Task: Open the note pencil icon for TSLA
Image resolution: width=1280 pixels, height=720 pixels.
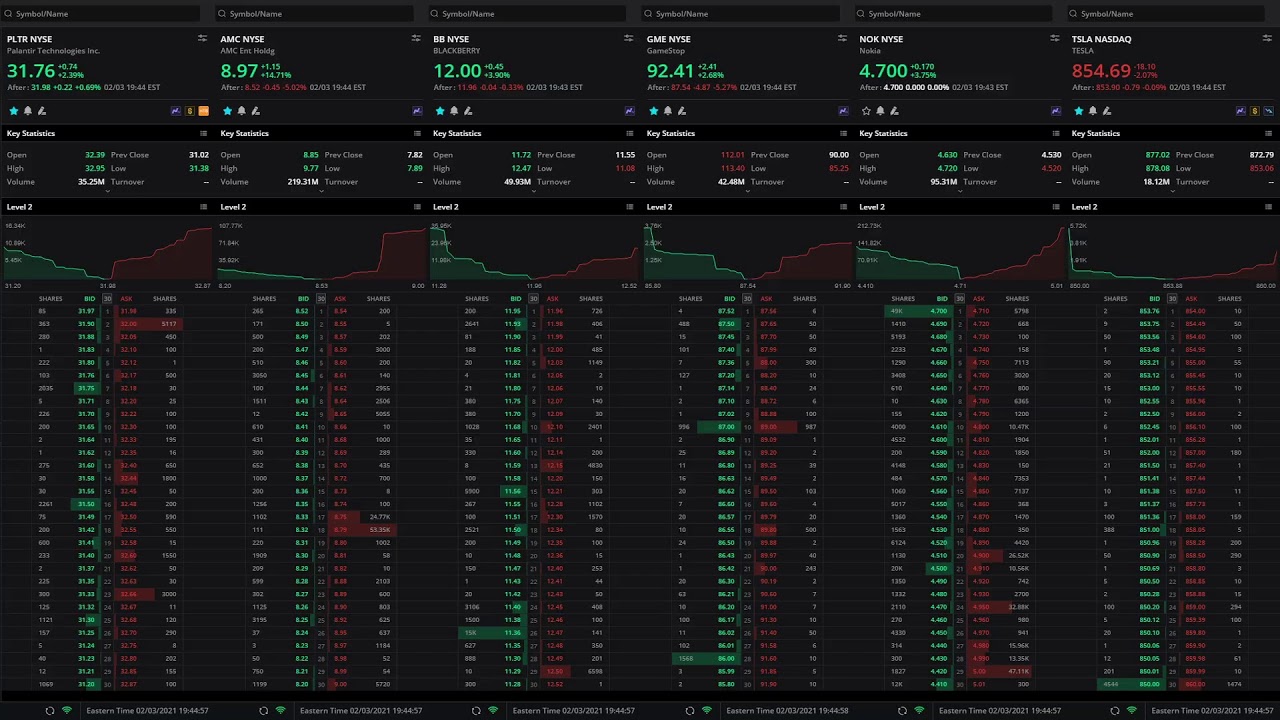Action: click(1107, 111)
